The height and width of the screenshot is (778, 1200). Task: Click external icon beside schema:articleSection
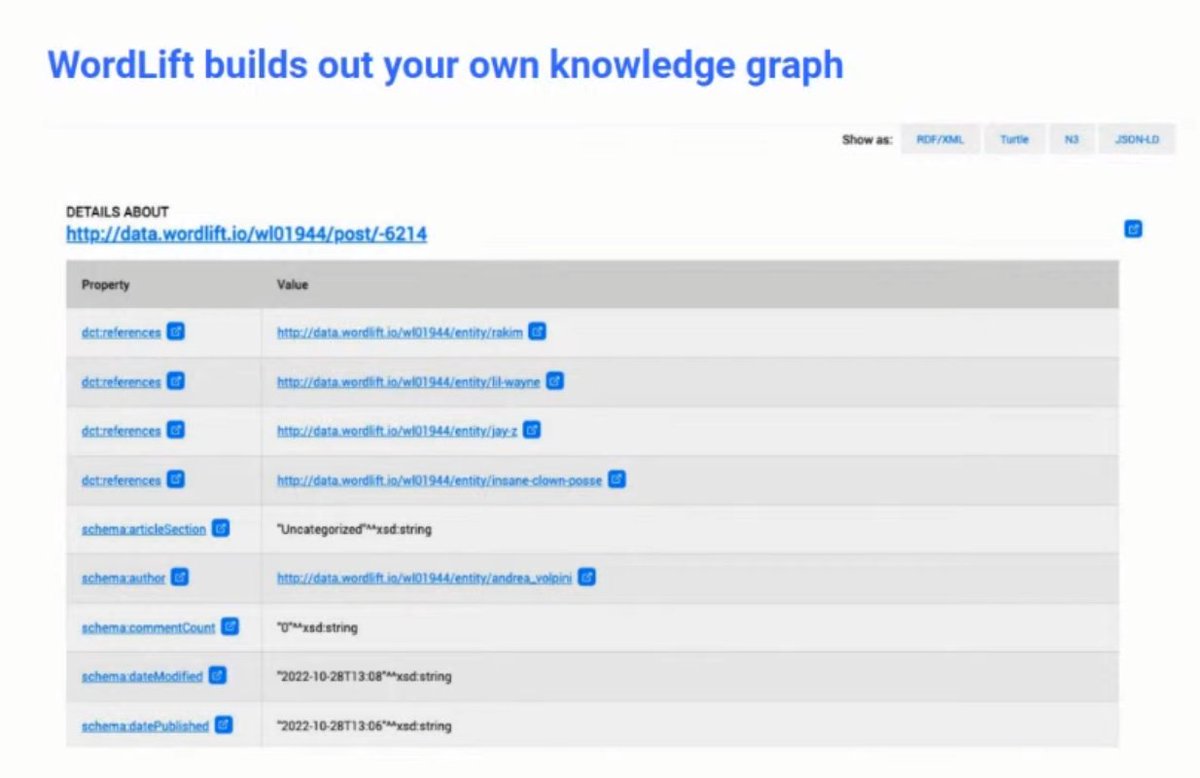[x=221, y=528]
